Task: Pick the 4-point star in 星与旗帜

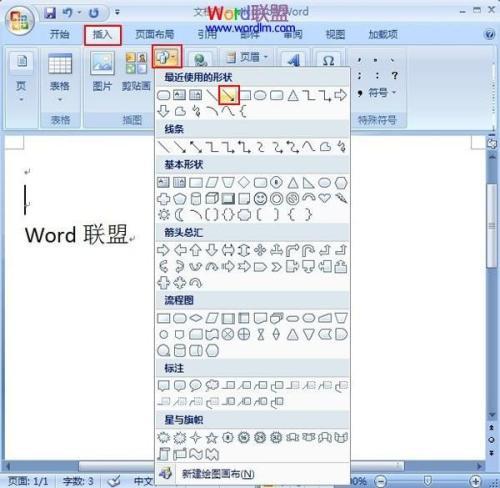Action: [196, 437]
